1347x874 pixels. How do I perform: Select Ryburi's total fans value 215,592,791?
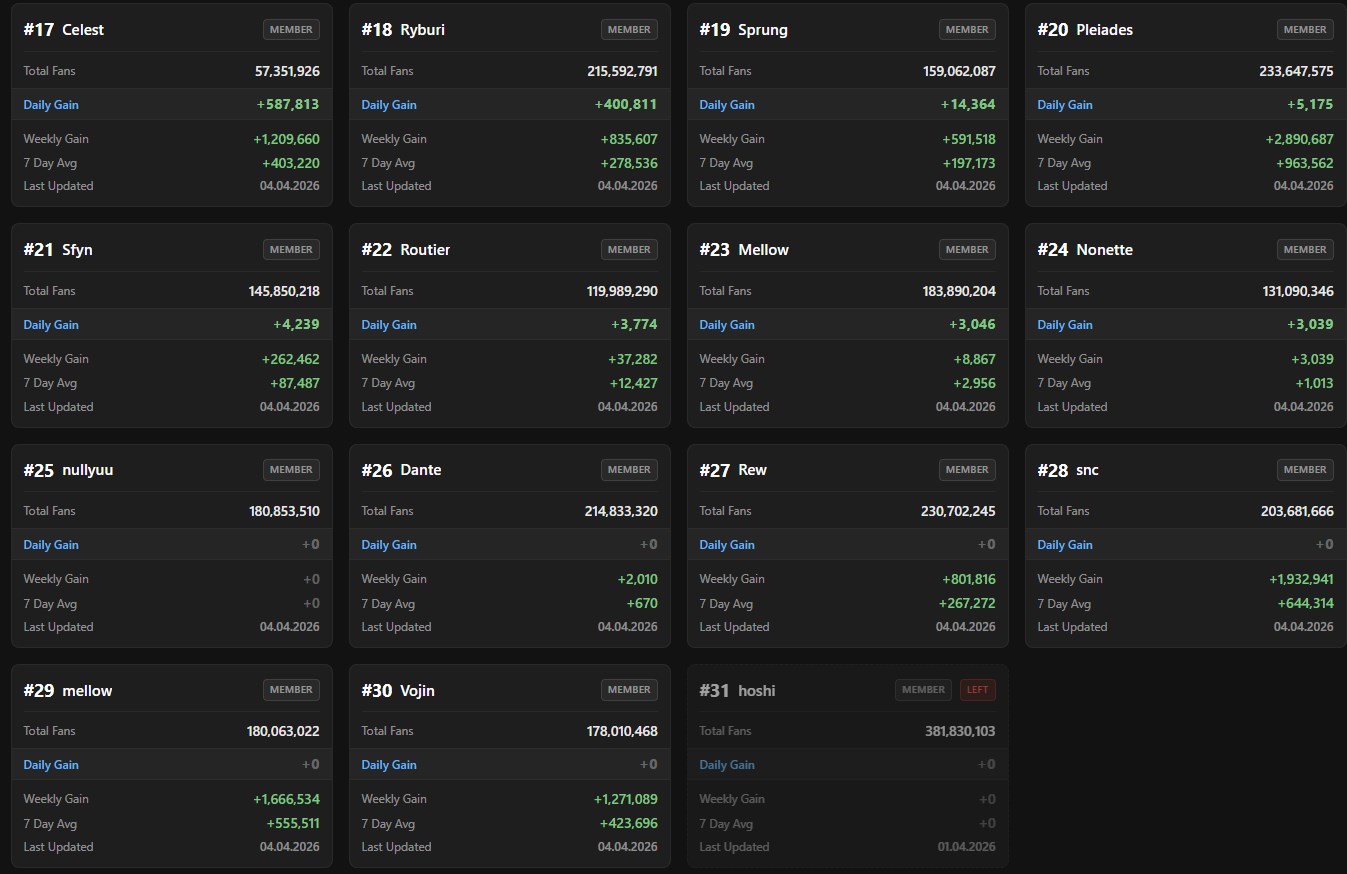pos(622,71)
